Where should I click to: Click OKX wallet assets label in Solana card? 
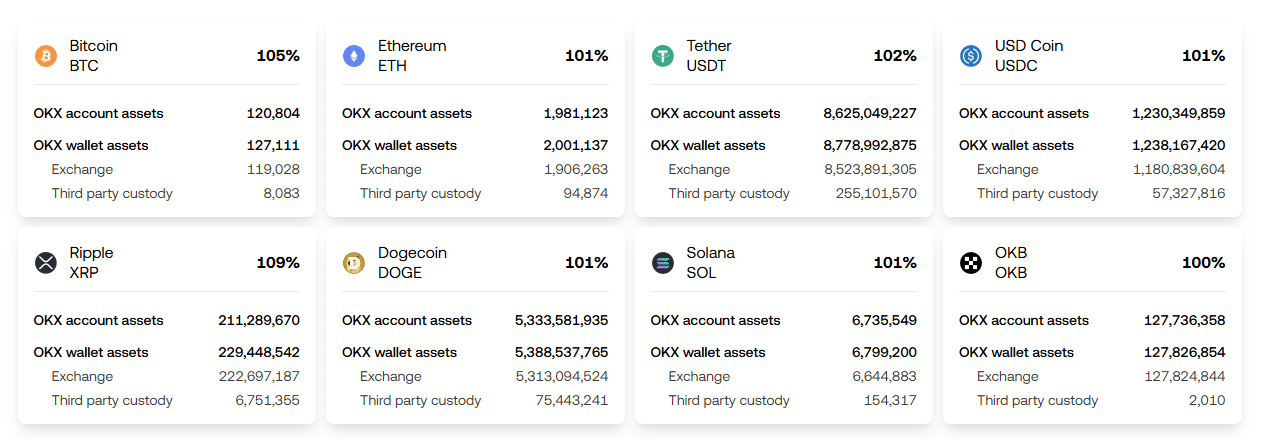[x=707, y=353]
